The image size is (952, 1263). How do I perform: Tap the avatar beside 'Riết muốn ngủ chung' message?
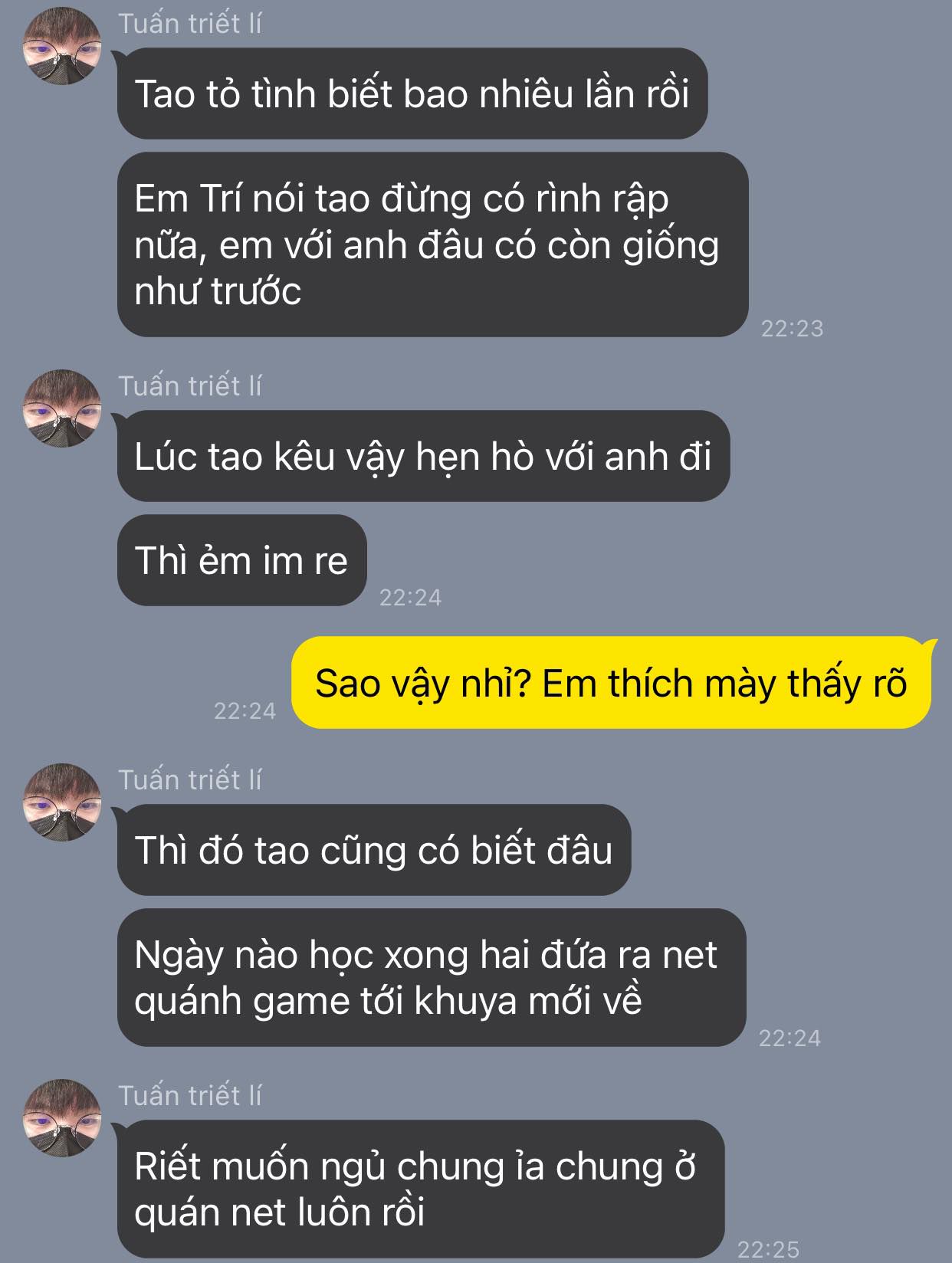[62, 1118]
